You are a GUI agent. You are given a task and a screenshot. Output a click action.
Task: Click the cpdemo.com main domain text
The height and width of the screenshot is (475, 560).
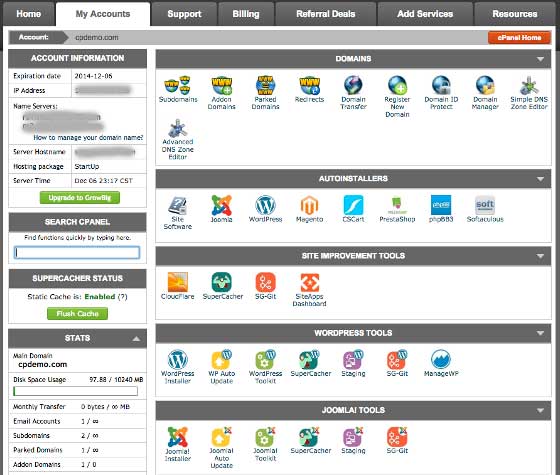click(x=42, y=364)
